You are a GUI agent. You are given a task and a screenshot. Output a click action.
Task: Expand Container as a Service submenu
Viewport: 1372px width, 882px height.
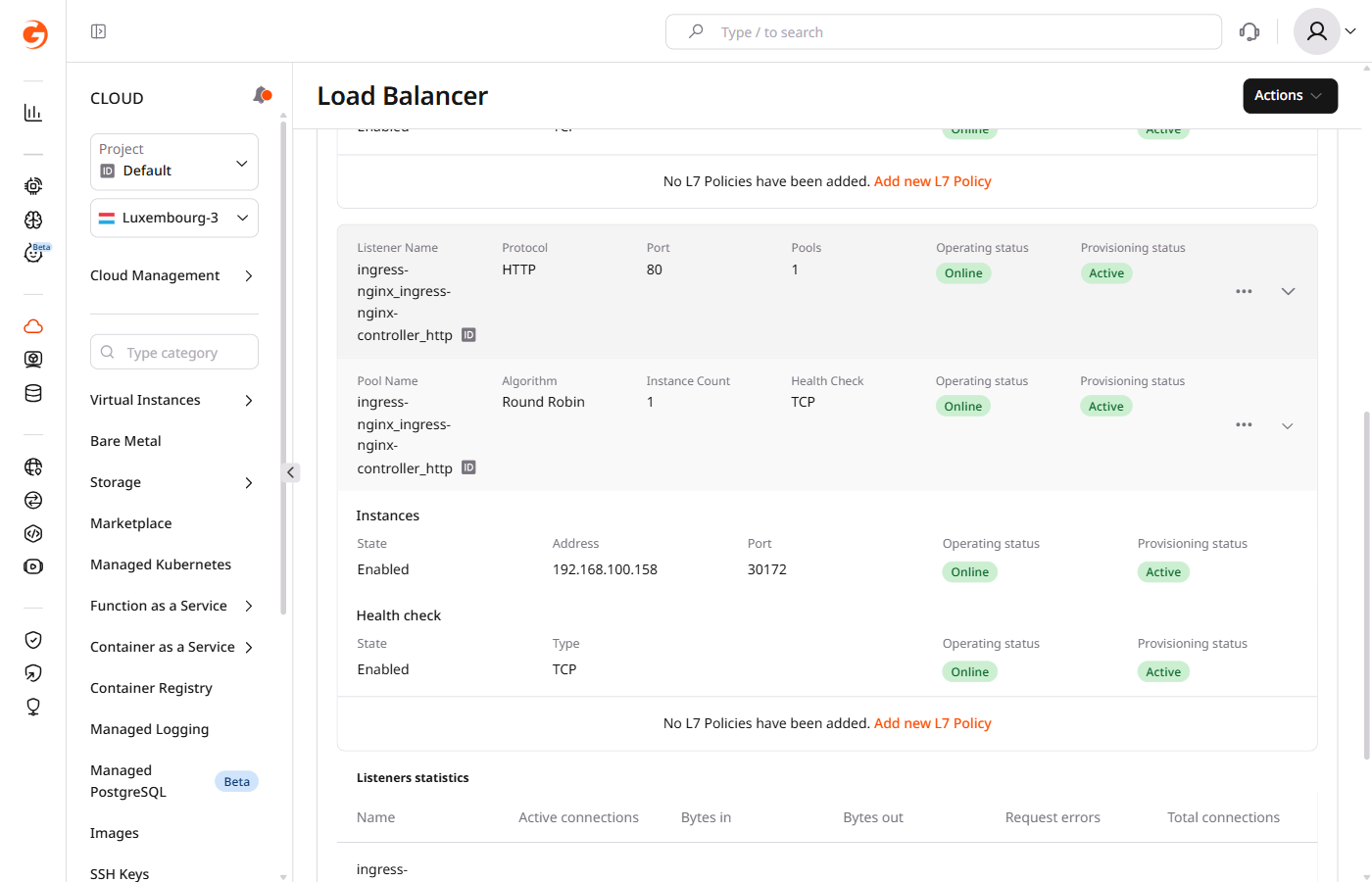[249, 647]
